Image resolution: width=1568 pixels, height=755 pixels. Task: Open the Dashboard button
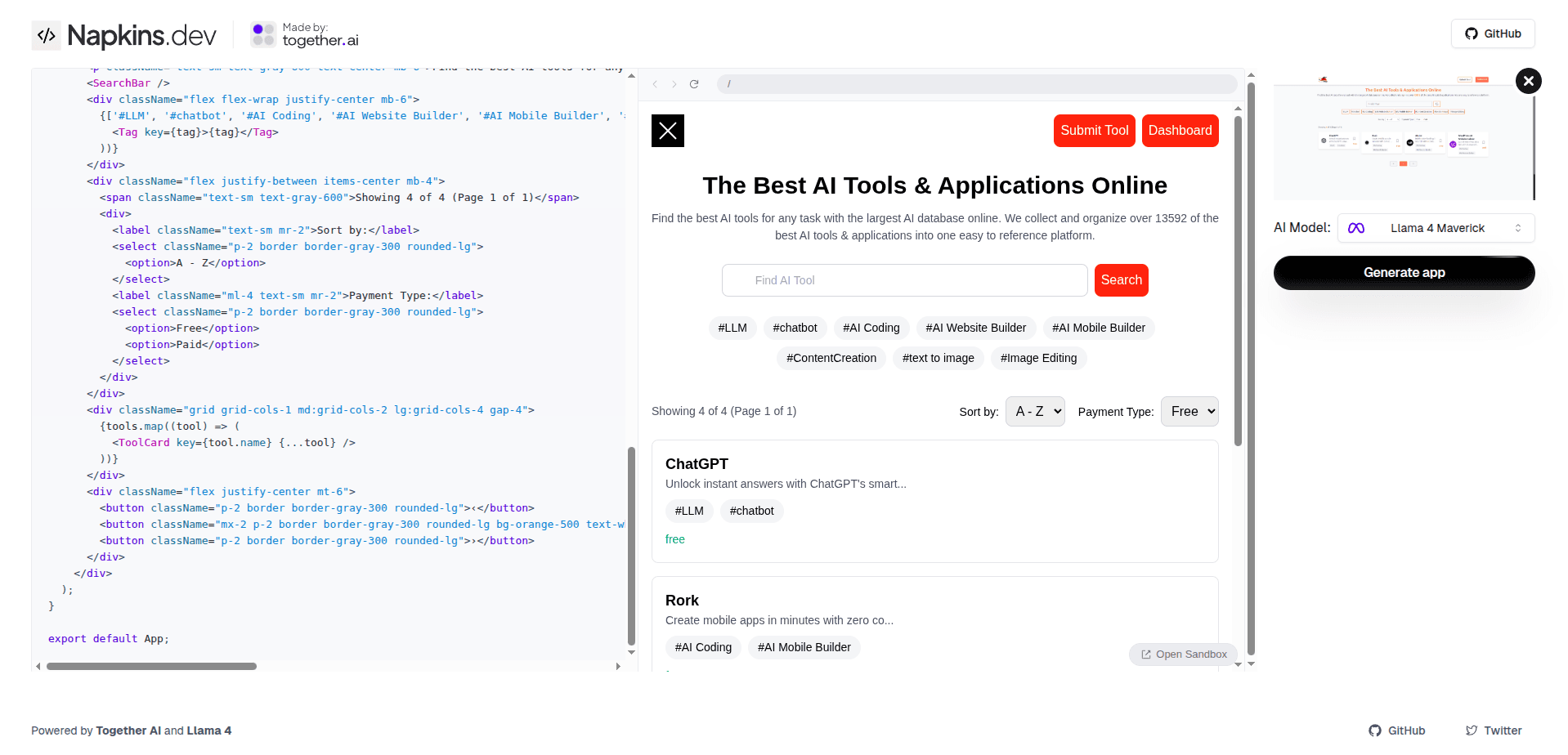[x=1180, y=131]
